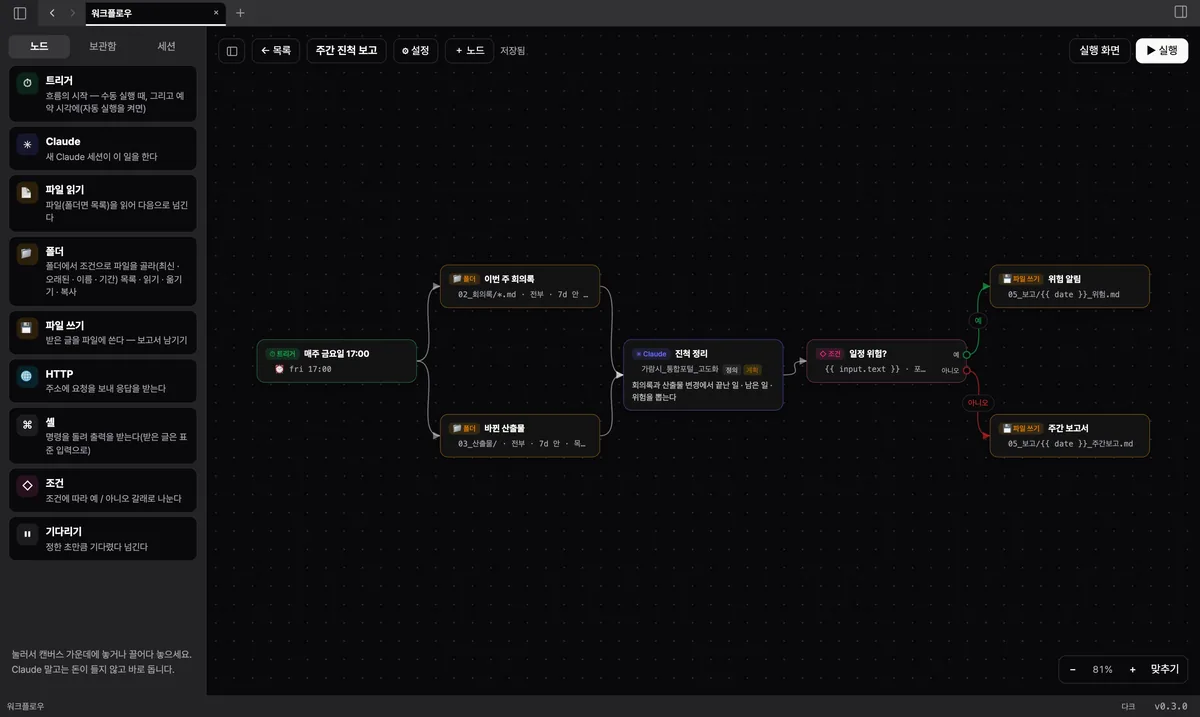Click the 기다리기 pause icon
Viewport: 1200px width, 717px height.
coord(27,535)
